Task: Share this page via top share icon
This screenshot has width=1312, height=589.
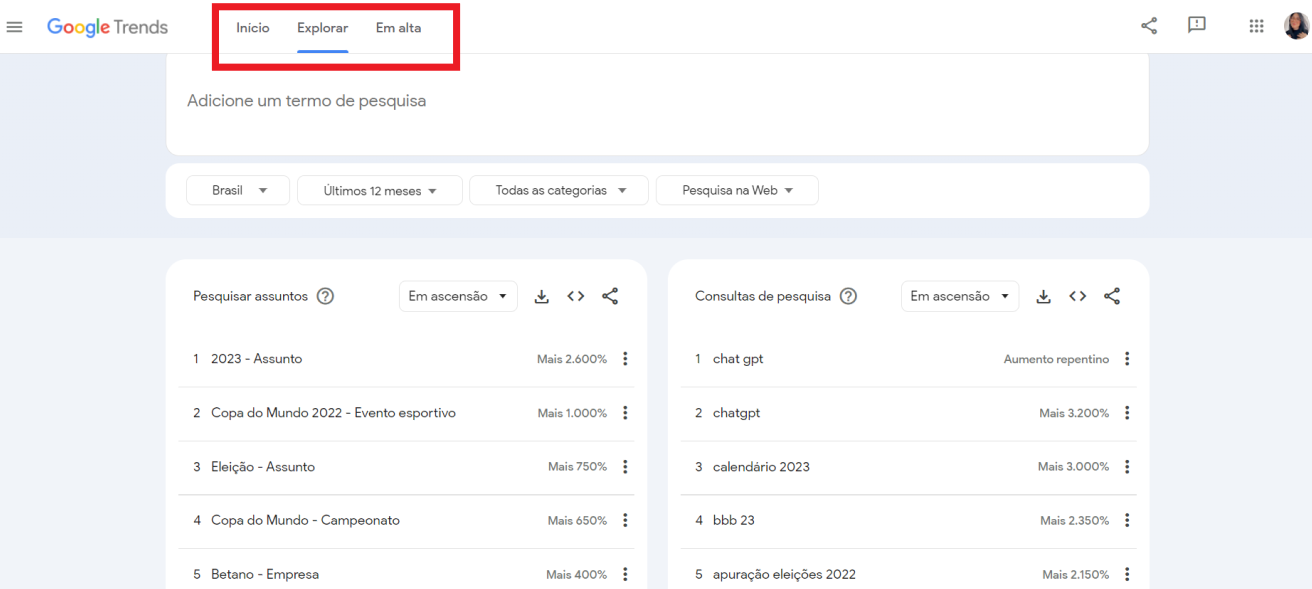Action: click(x=1149, y=26)
